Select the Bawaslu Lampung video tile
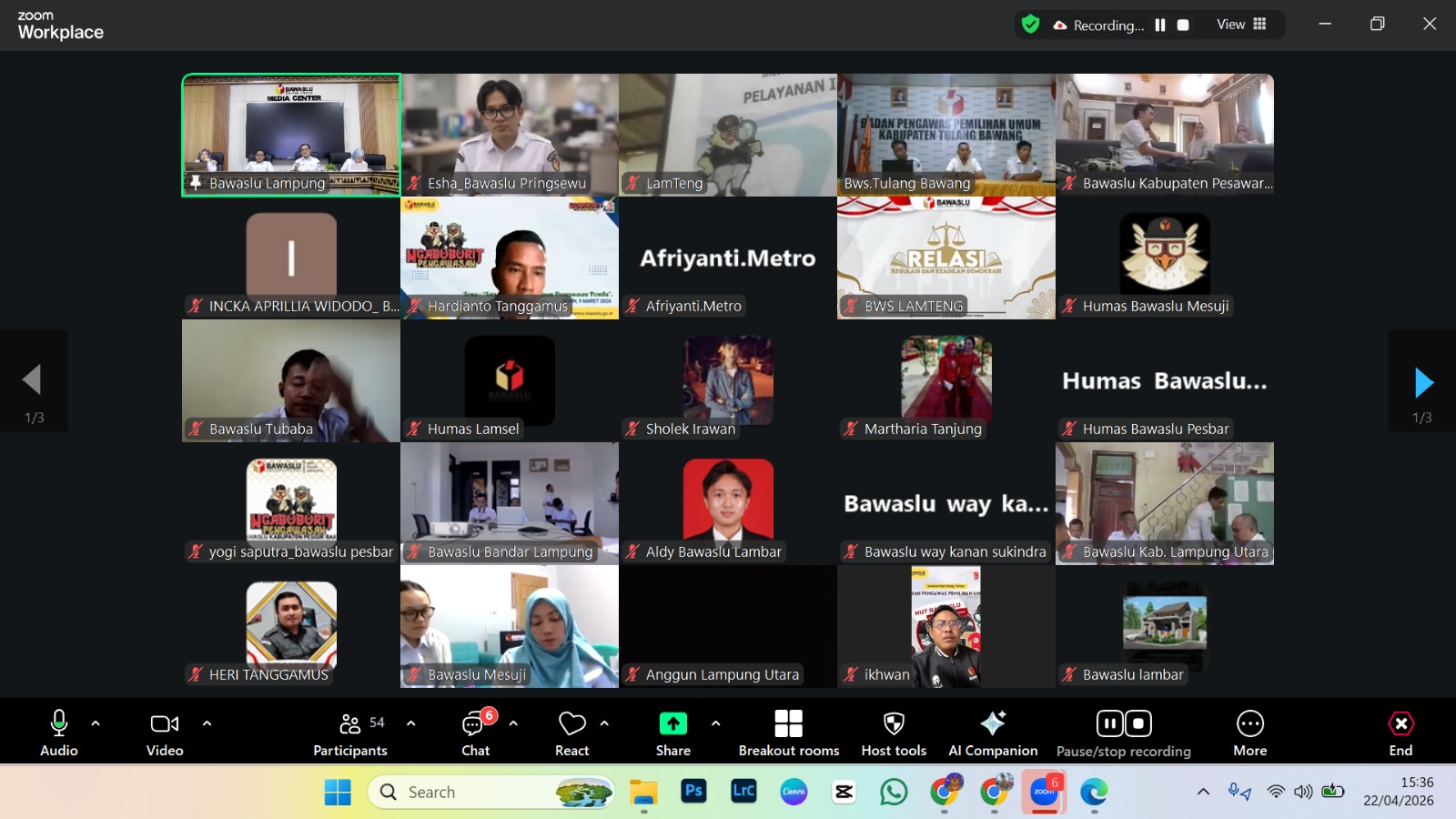The height and width of the screenshot is (819, 1456). click(x=291, y=135)
